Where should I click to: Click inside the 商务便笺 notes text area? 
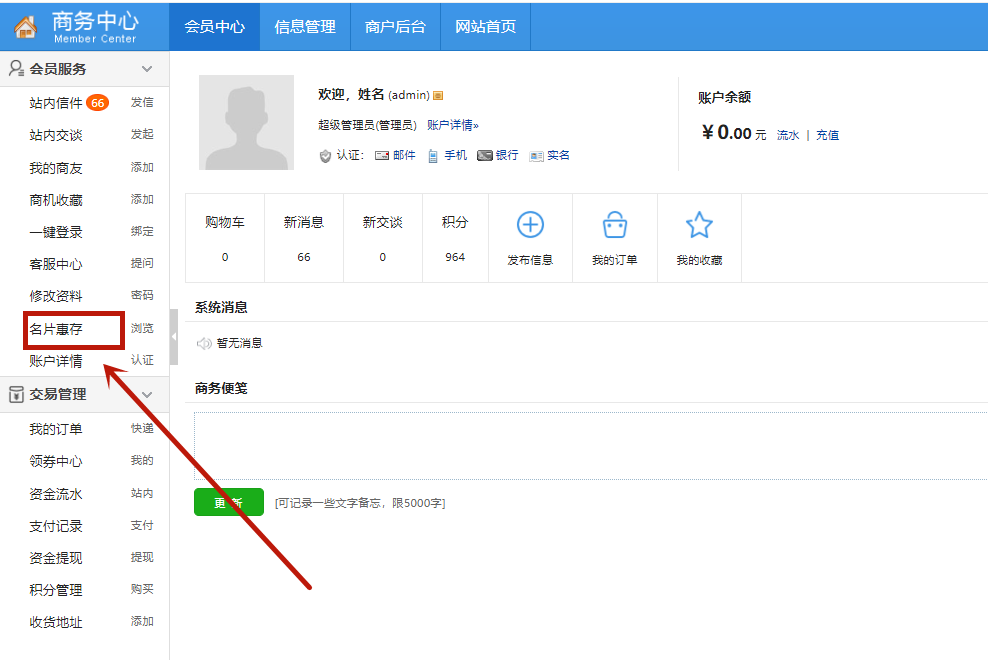(590, 446)
